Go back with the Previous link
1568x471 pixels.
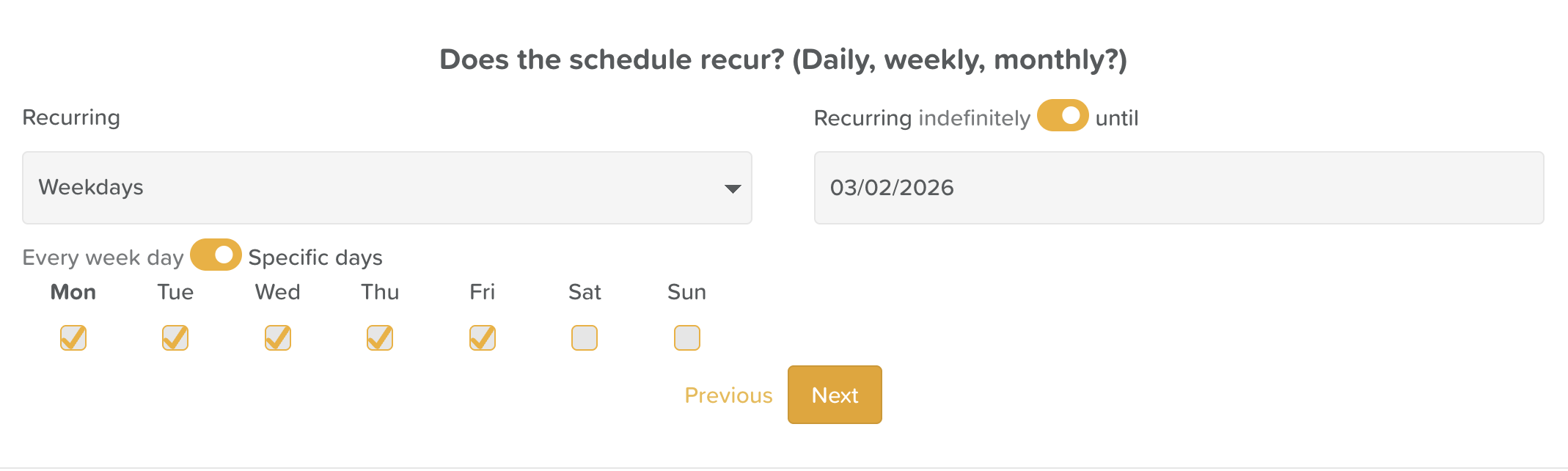pyautogui.click(x=728, y=395)
